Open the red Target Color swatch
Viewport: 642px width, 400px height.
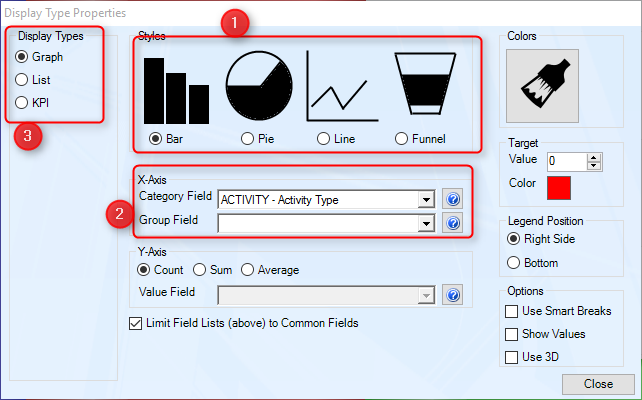[x=559, y=188]
